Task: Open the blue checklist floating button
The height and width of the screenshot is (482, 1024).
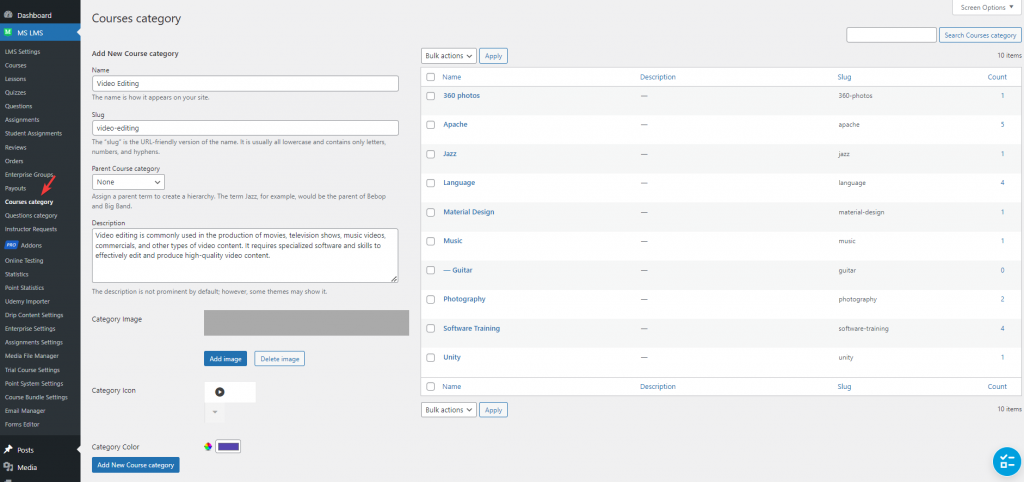Action: pos(1006,462)
